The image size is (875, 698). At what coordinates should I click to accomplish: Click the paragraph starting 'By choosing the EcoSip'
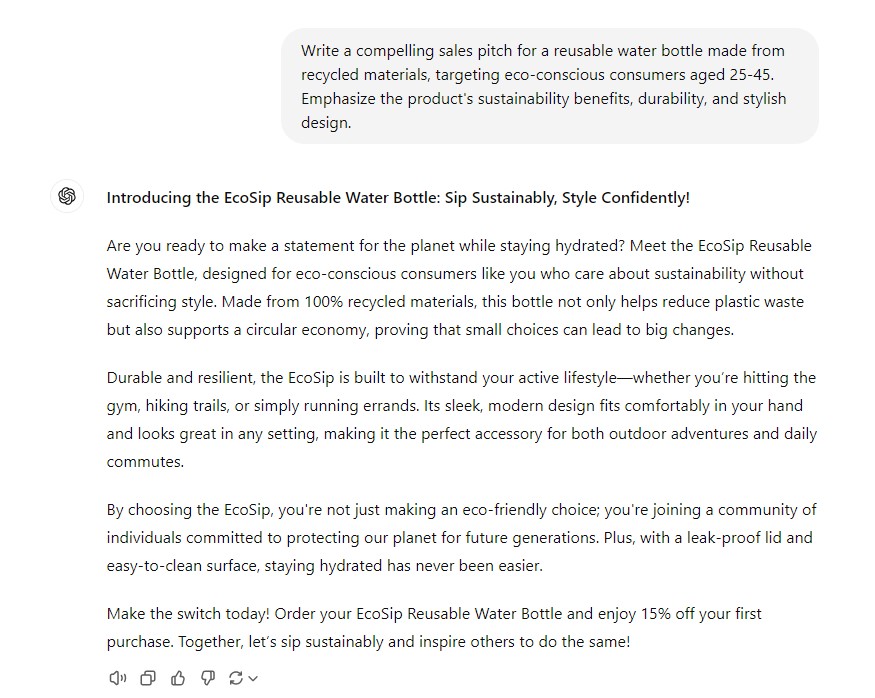pyautogui.click(x=461, y=537)
